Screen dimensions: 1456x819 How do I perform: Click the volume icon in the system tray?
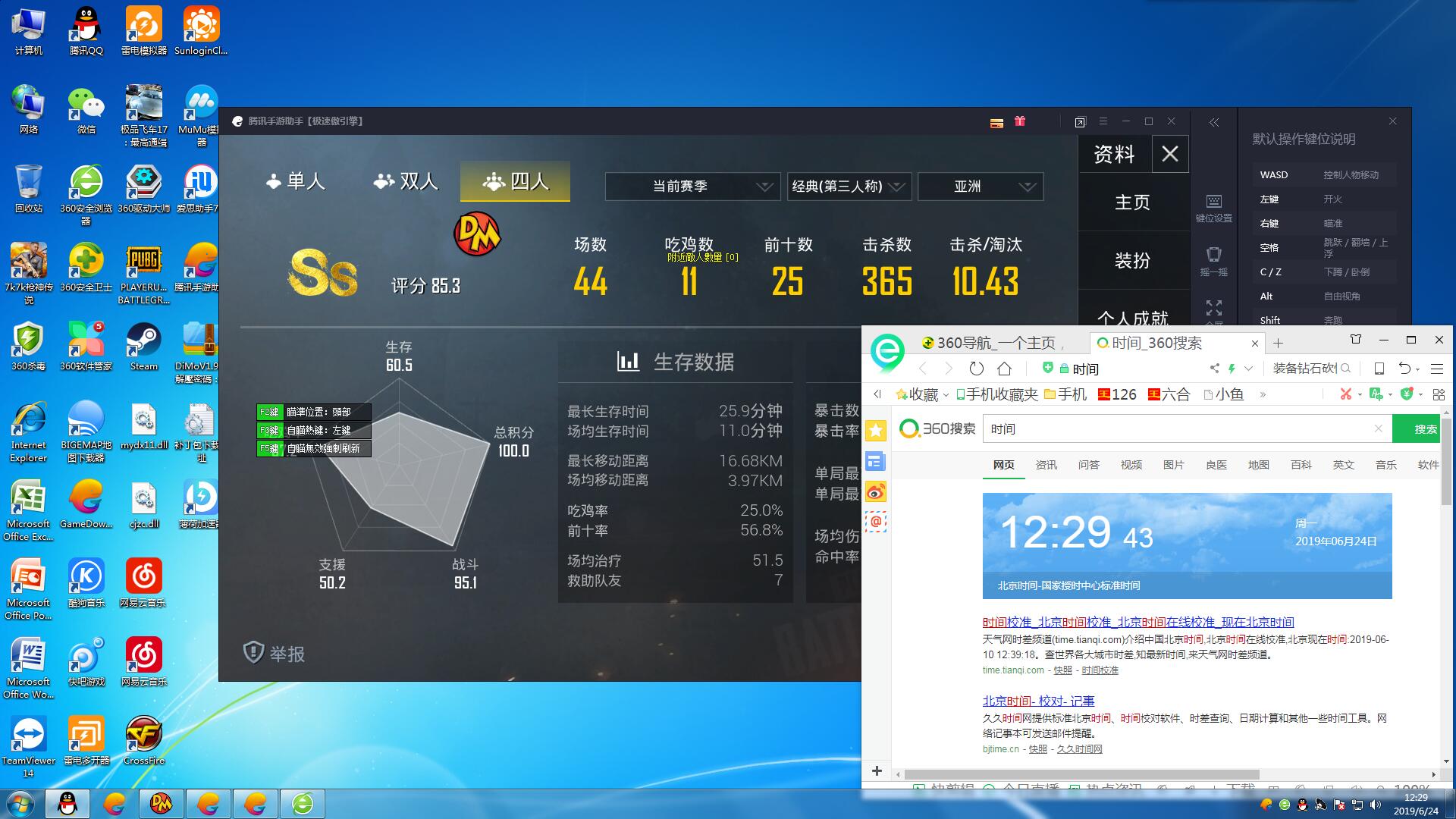coord(1376,805)
